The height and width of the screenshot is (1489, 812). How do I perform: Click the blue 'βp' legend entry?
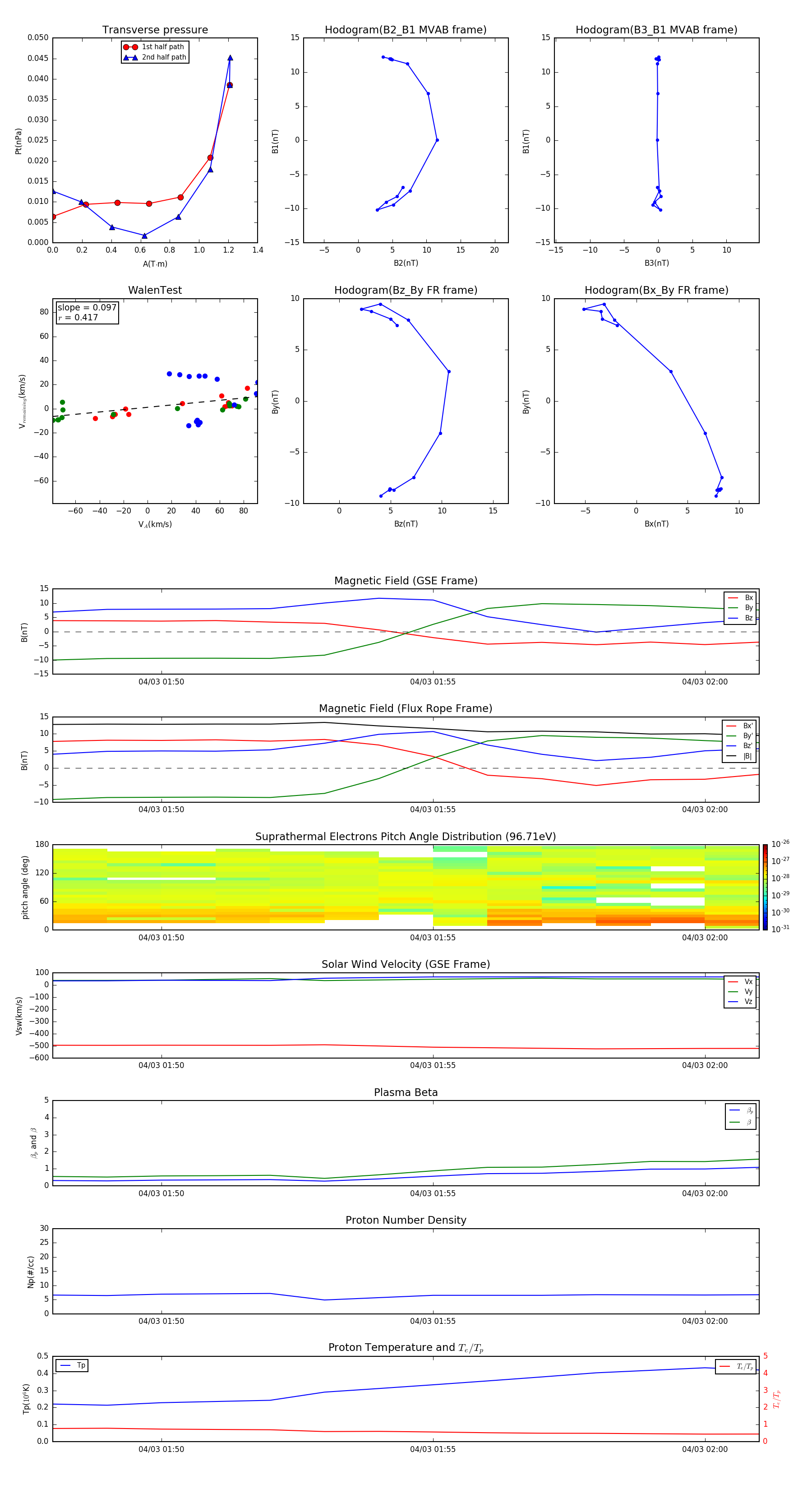(x=741, y=1110)
